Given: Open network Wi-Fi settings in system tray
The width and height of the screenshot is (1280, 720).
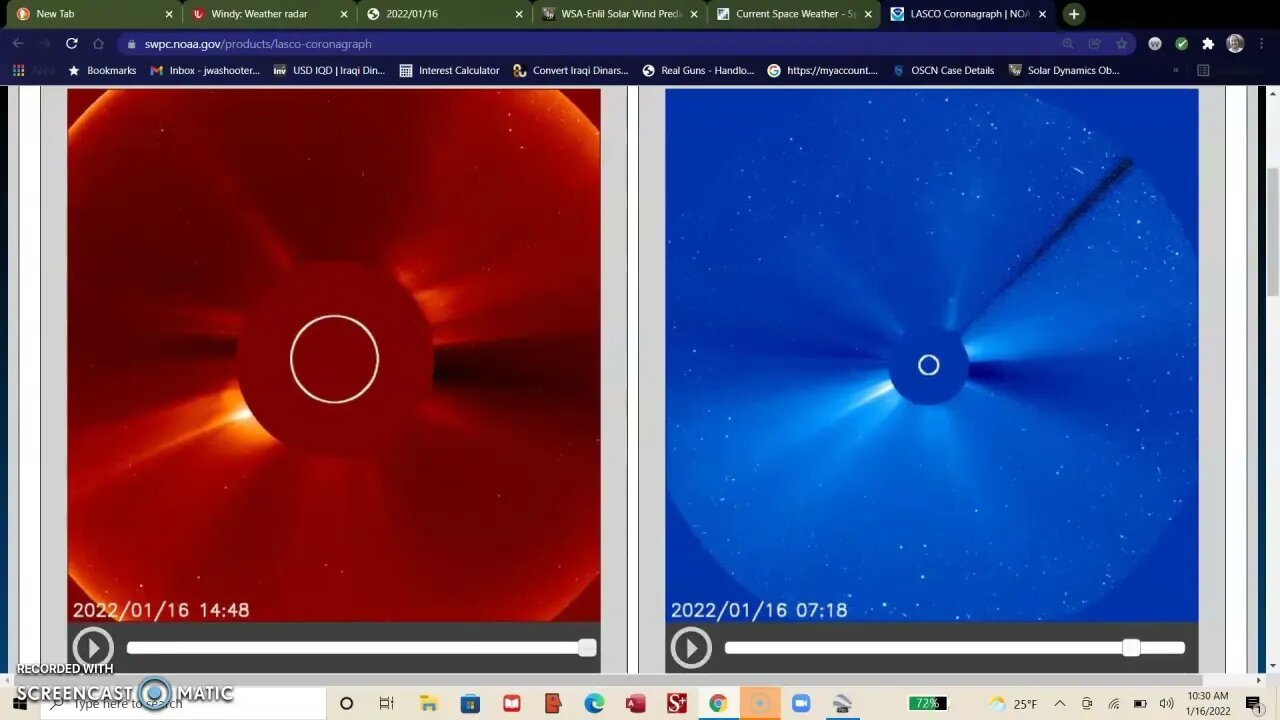Looking at the screenshot, I should click(x=1113, y=704).
